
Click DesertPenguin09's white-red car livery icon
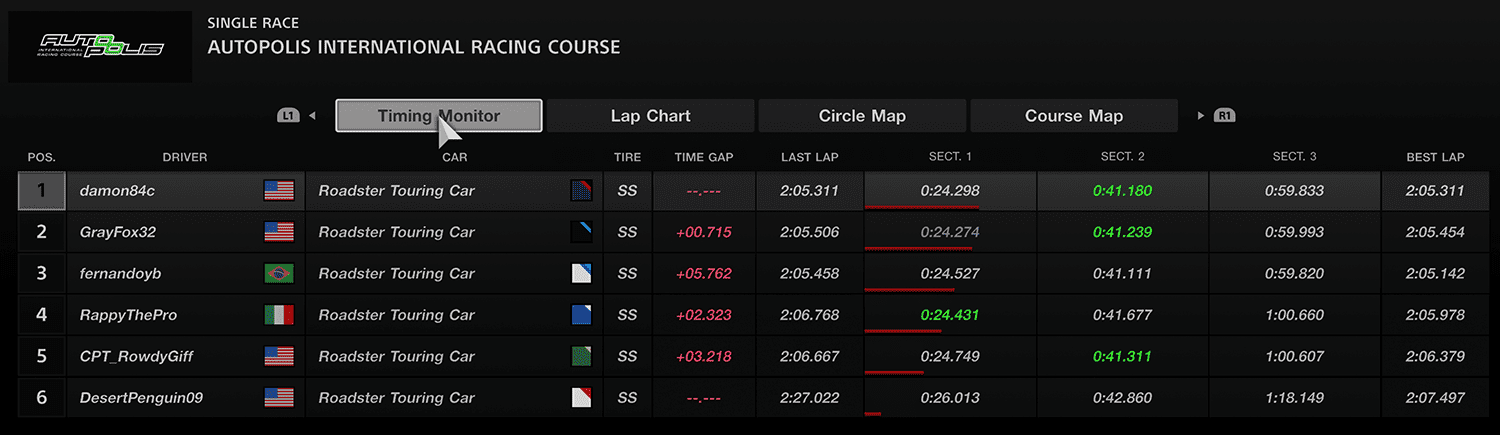582,398
